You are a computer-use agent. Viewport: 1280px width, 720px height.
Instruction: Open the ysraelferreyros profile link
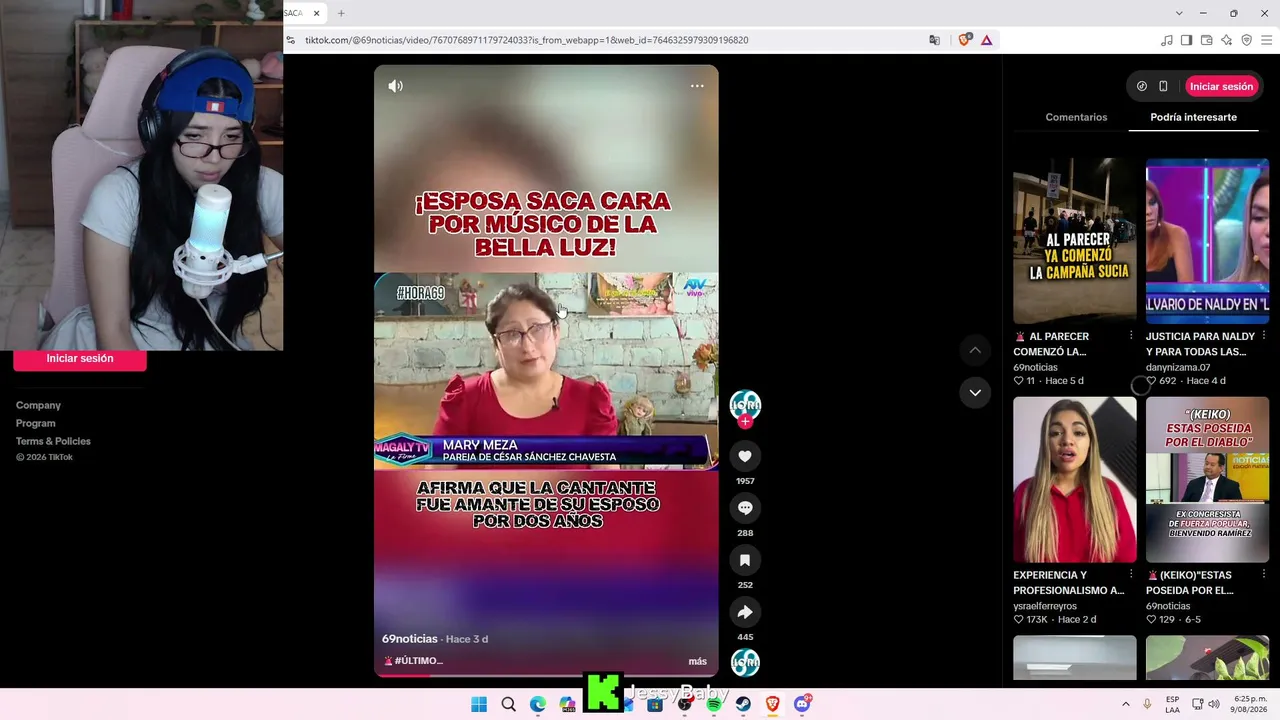[x=1045, y=606]
